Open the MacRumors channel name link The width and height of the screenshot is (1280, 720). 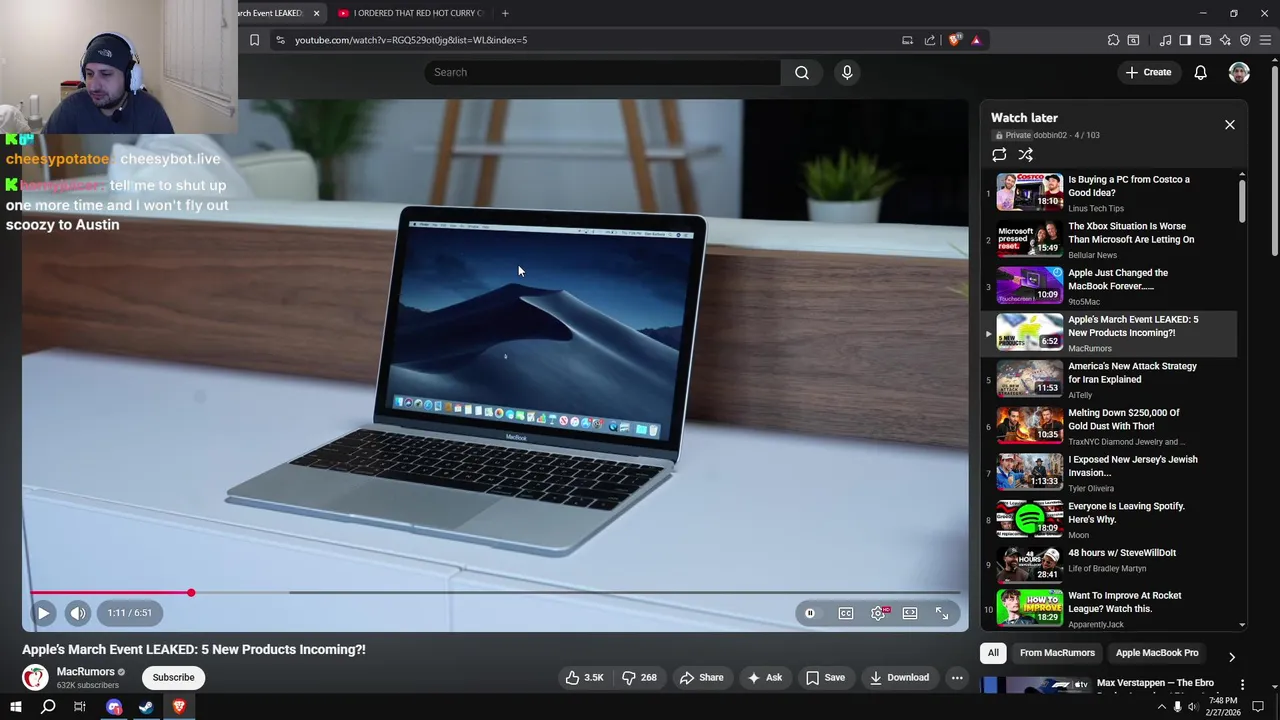(85, 672)
